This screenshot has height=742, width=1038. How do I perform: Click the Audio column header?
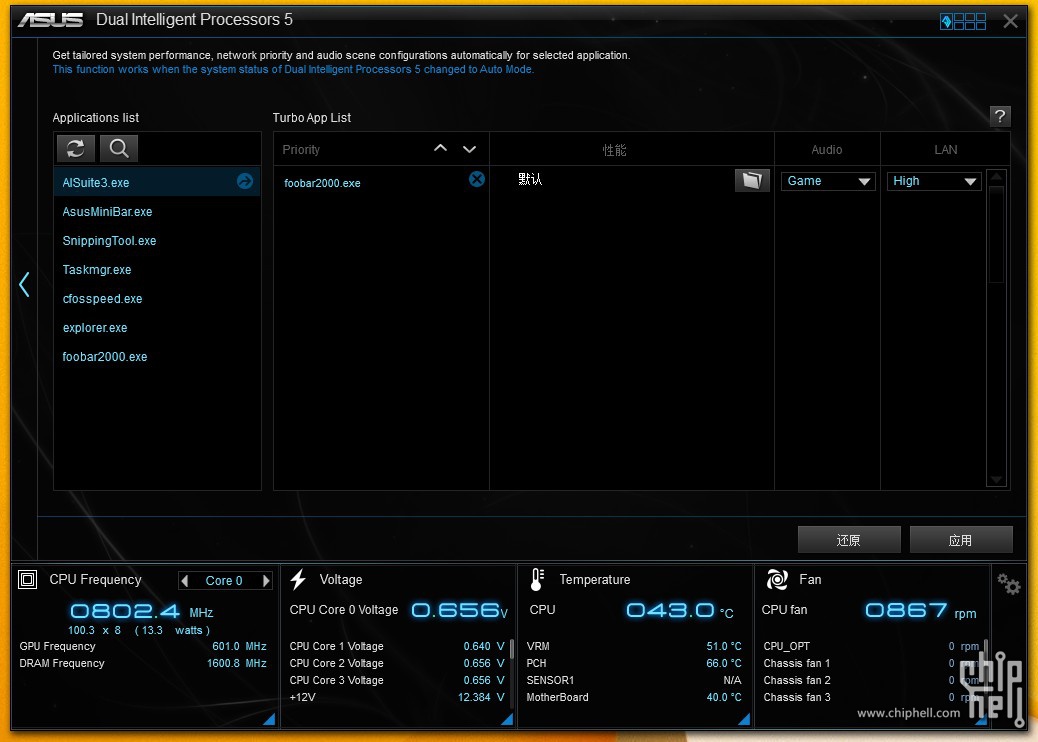click(x=827, y=150)
